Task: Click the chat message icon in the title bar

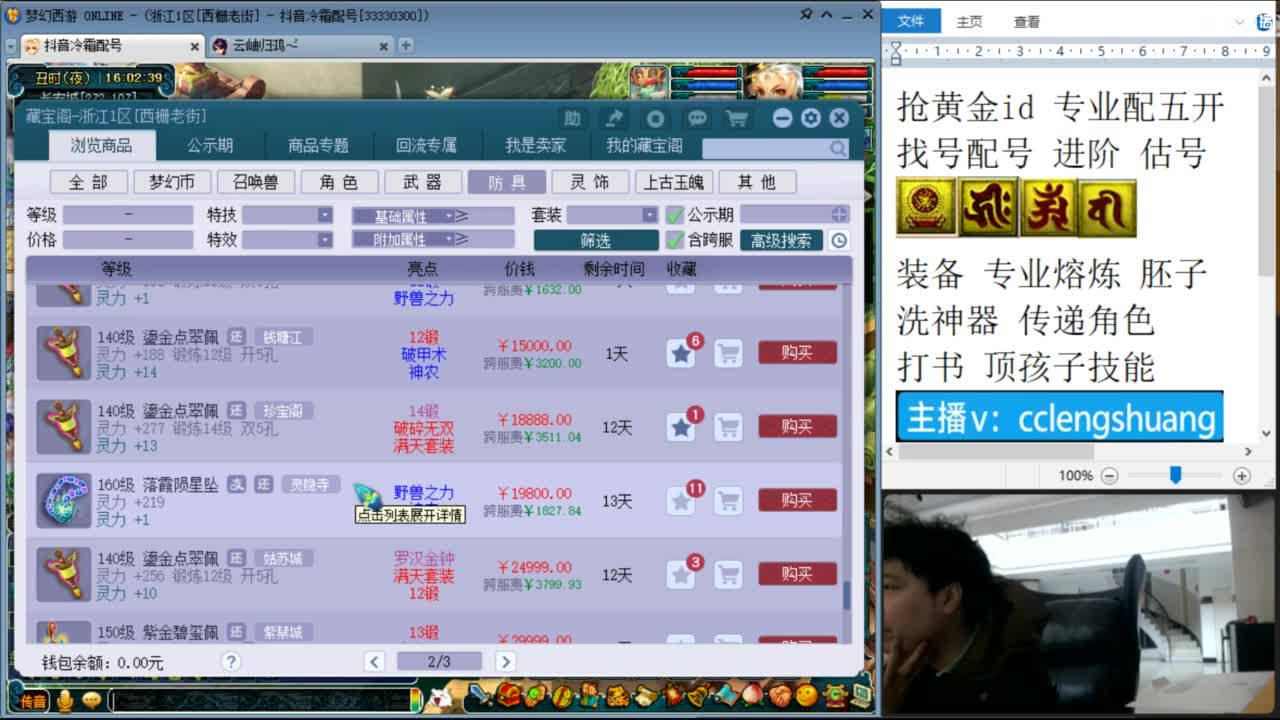Action: [x=697, y=117]
